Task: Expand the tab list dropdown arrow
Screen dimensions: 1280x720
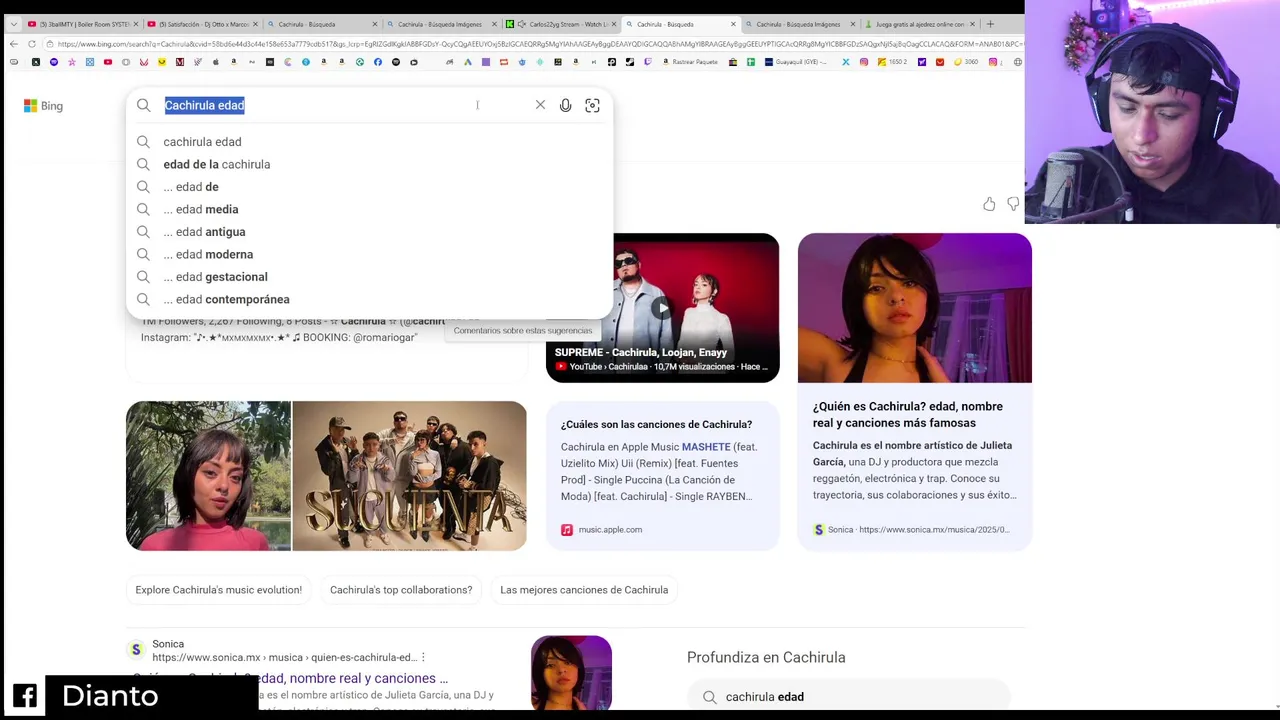Action: pyautogui.click(x=13, y=24)
